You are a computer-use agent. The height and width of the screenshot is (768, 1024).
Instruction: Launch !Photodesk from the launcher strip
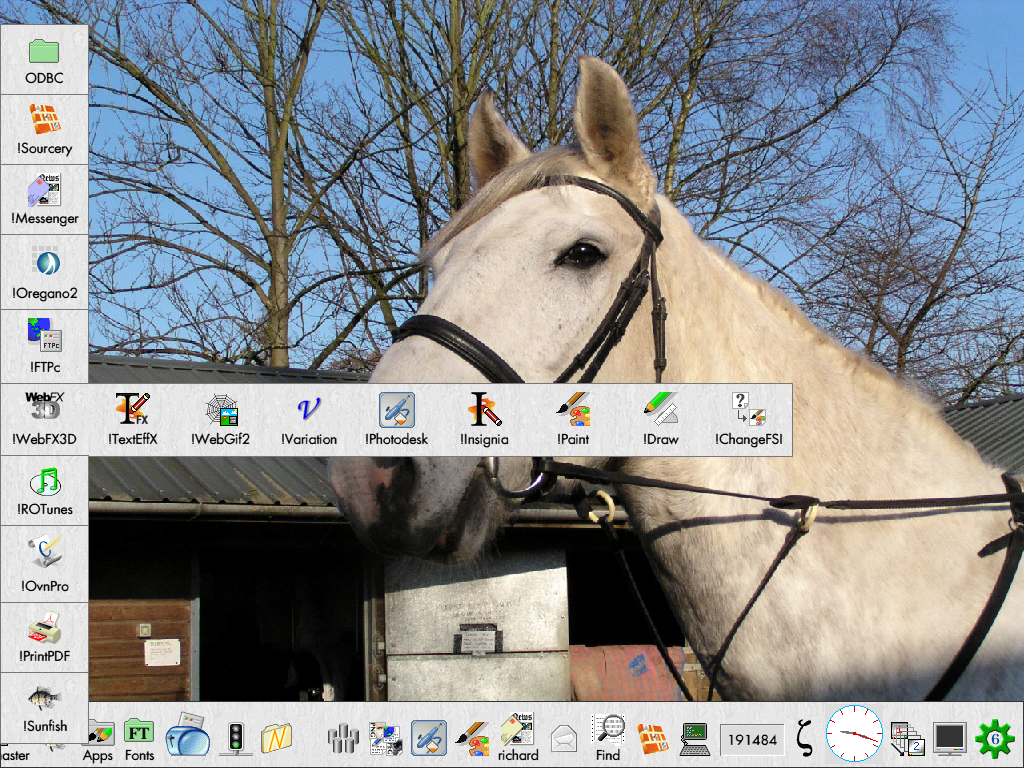[x=396, y=419]
